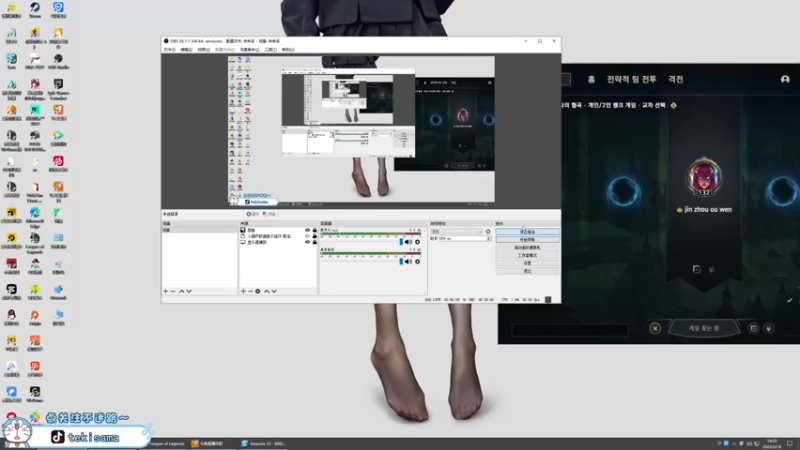The width and height of the screenshot is (800, 450).
Task: Open Microsoft Edge desktop shortcut
Action: (35, 216)
